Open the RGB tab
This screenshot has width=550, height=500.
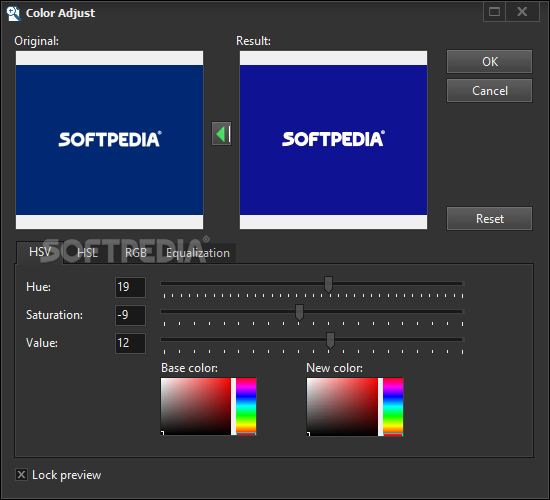pos(135,253)
